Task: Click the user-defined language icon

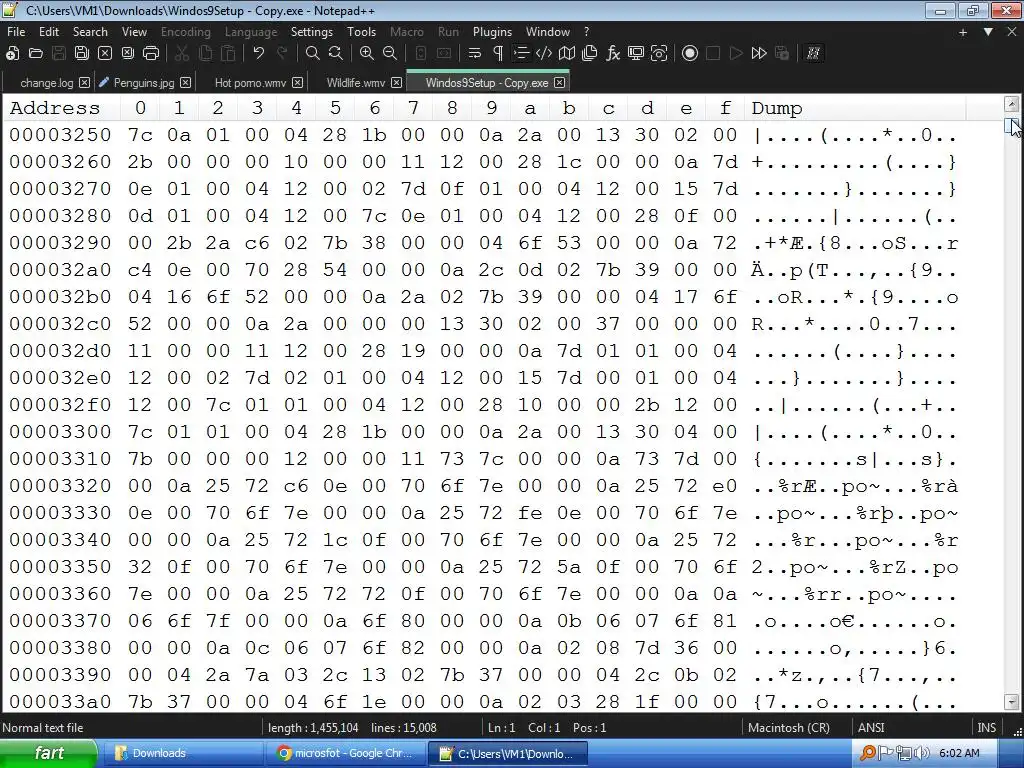Action: click(x=543, y=54)
